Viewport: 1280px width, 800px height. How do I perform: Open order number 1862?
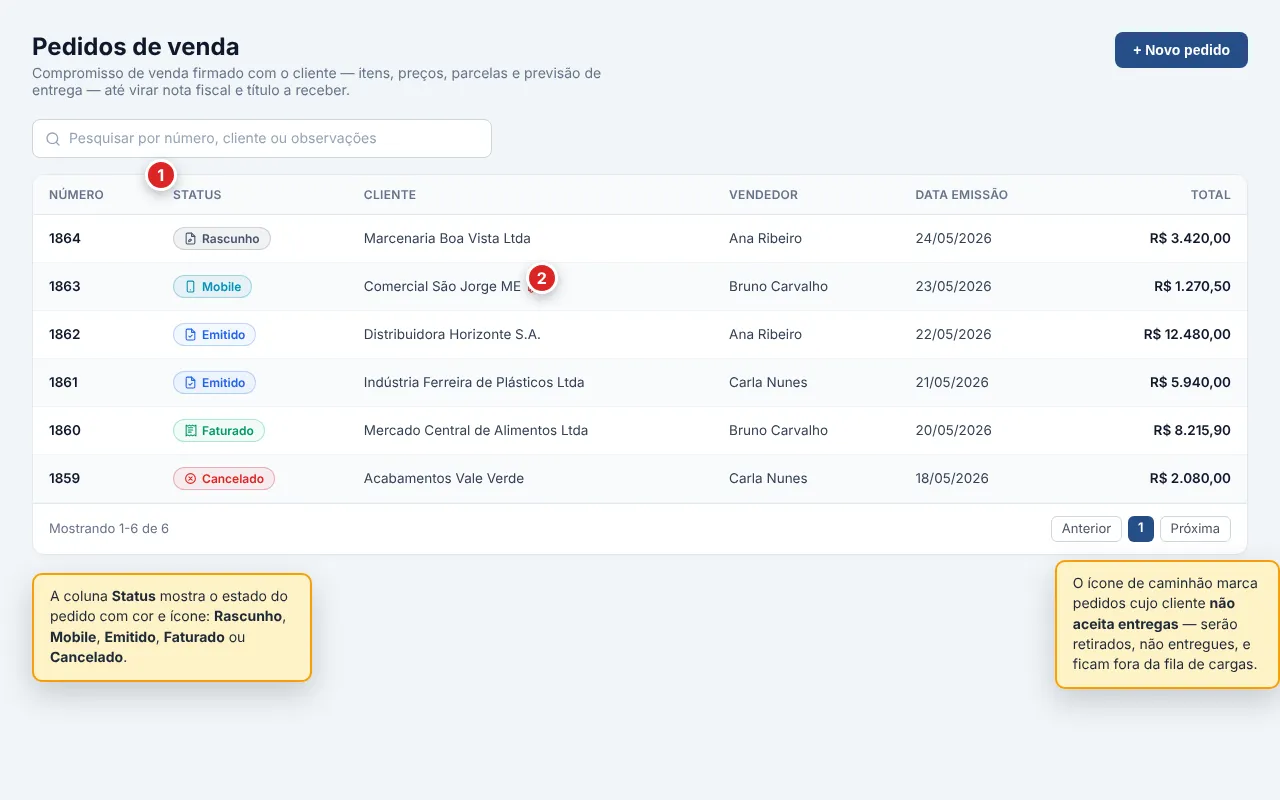coord(65,335)
